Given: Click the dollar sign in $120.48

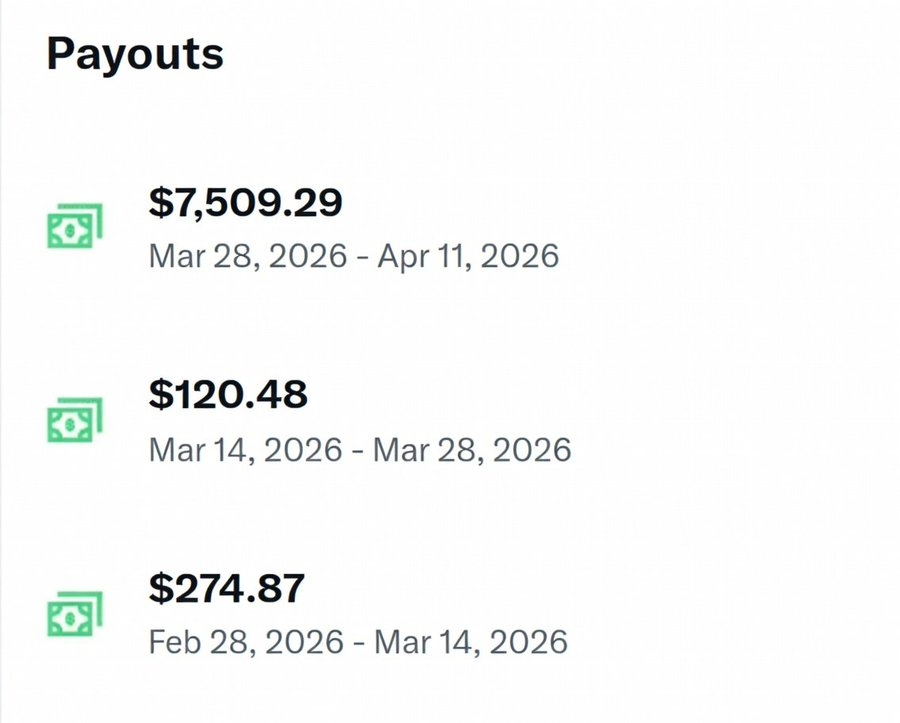Looking at the screenshot, I should (160, 395).
